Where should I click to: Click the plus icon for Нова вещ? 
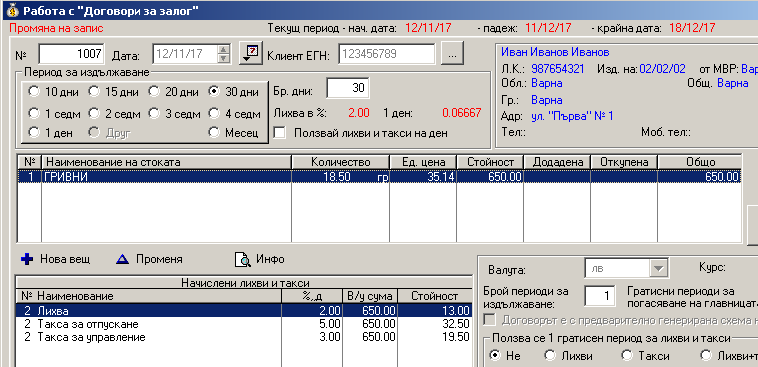pos(27,260)
